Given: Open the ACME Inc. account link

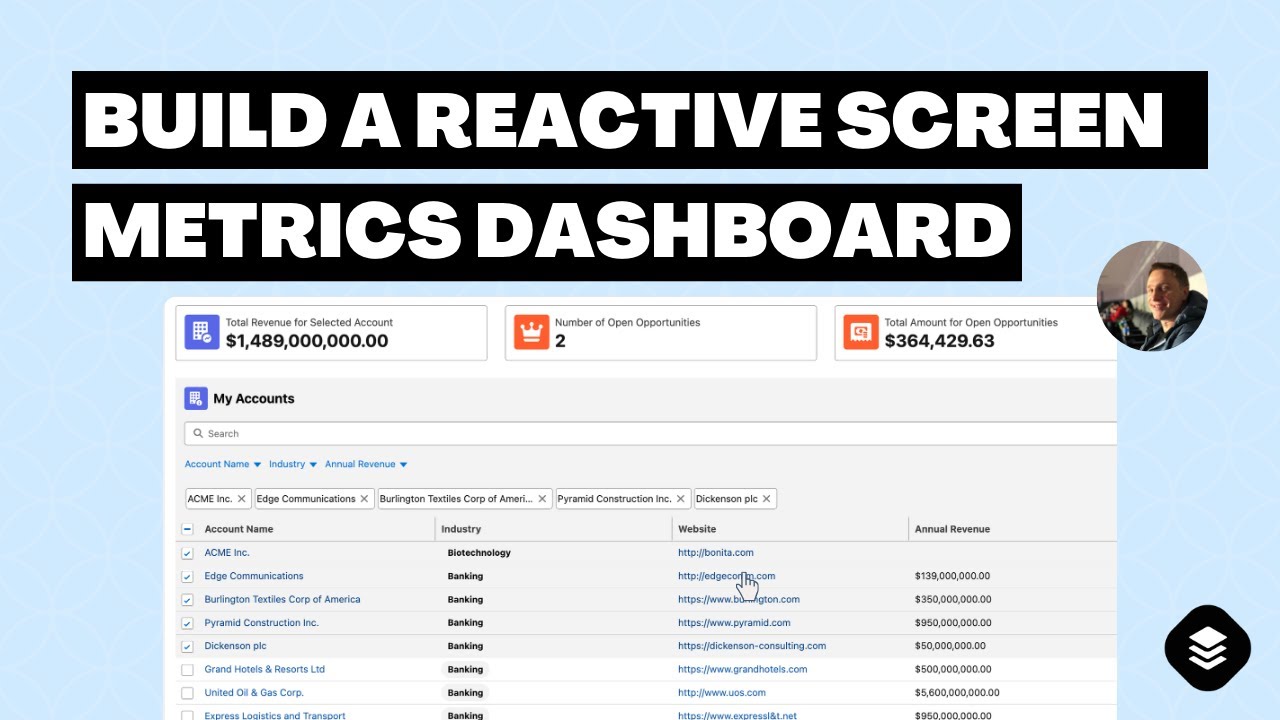Looking at the screenshot, I should pos(227,552).
